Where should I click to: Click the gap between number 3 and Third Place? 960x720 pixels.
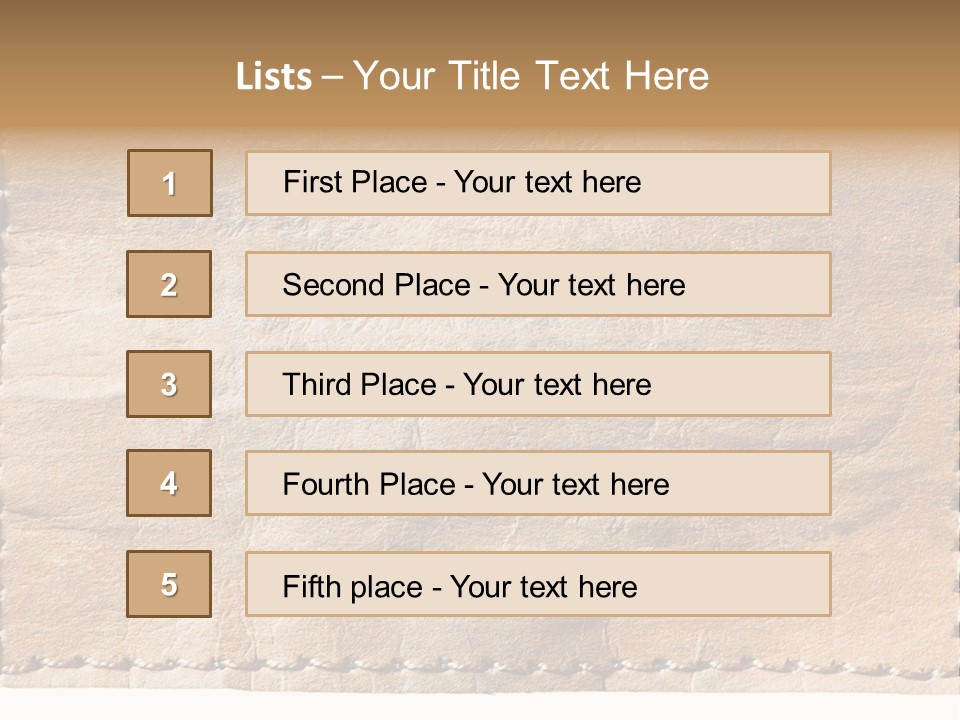pos(229,384)
